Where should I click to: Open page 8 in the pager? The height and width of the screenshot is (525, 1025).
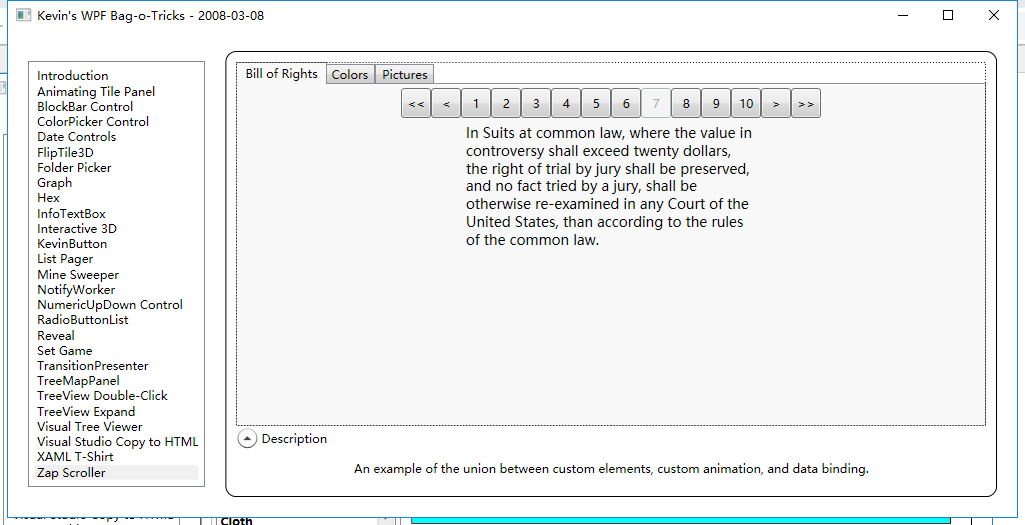coord(686,104)
